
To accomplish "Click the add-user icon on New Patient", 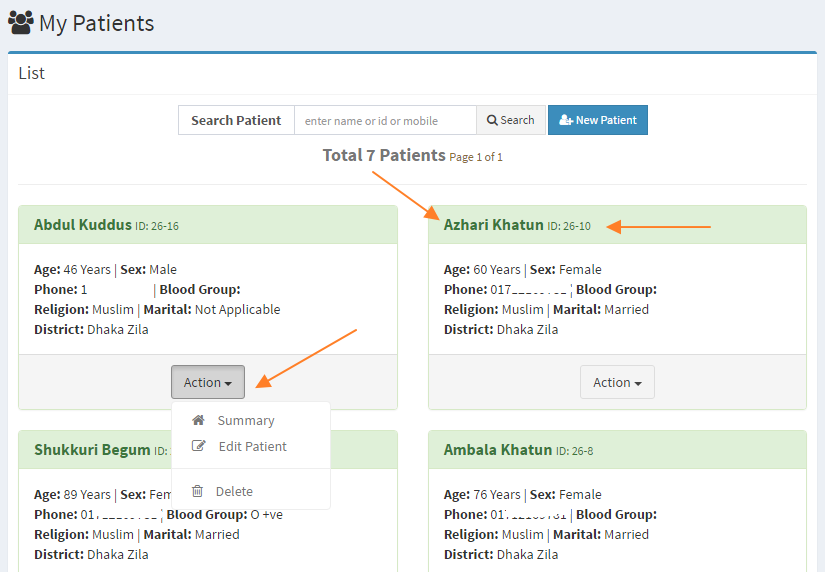I will (566, 120).
